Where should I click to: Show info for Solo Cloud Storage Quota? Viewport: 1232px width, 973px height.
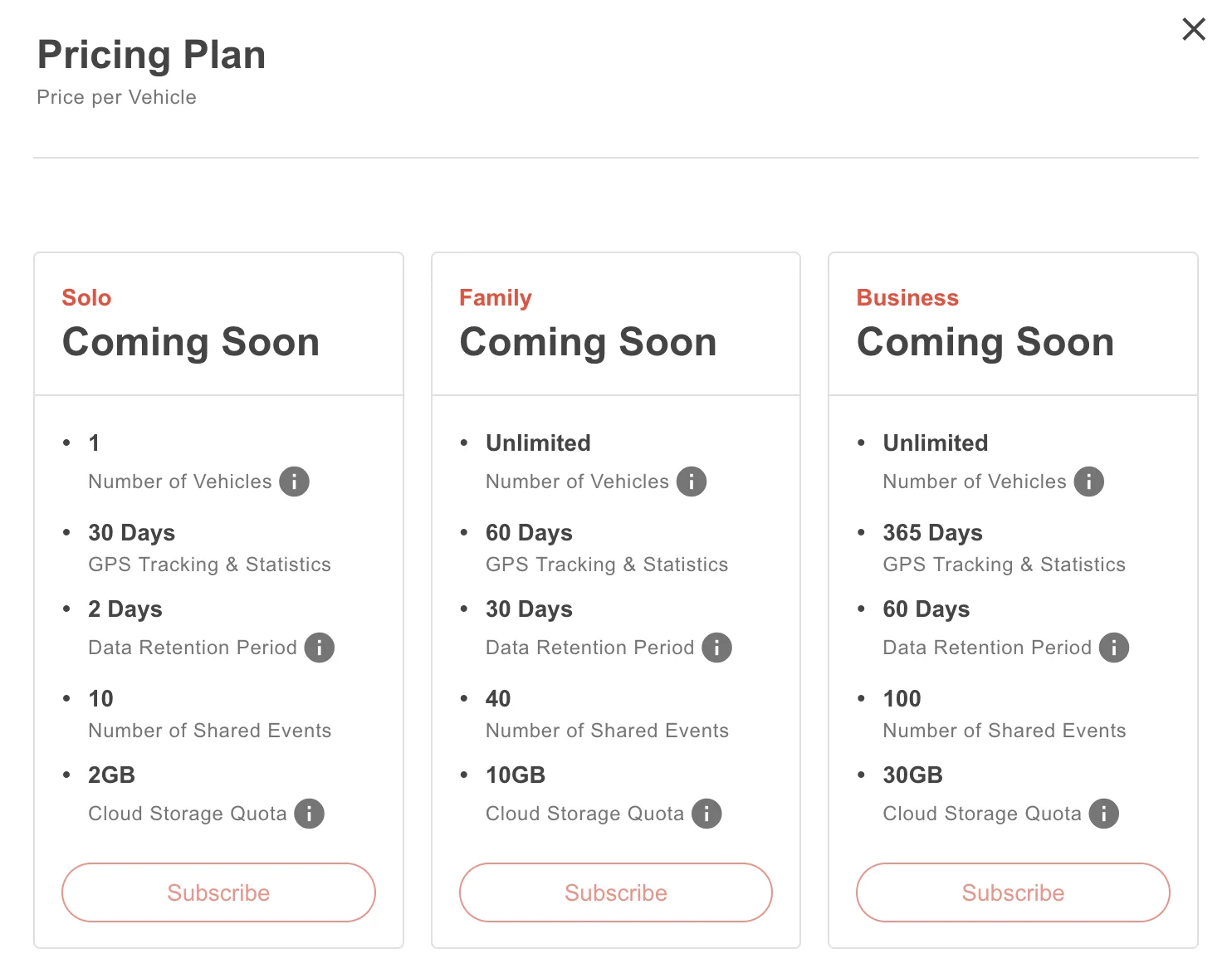309,814
